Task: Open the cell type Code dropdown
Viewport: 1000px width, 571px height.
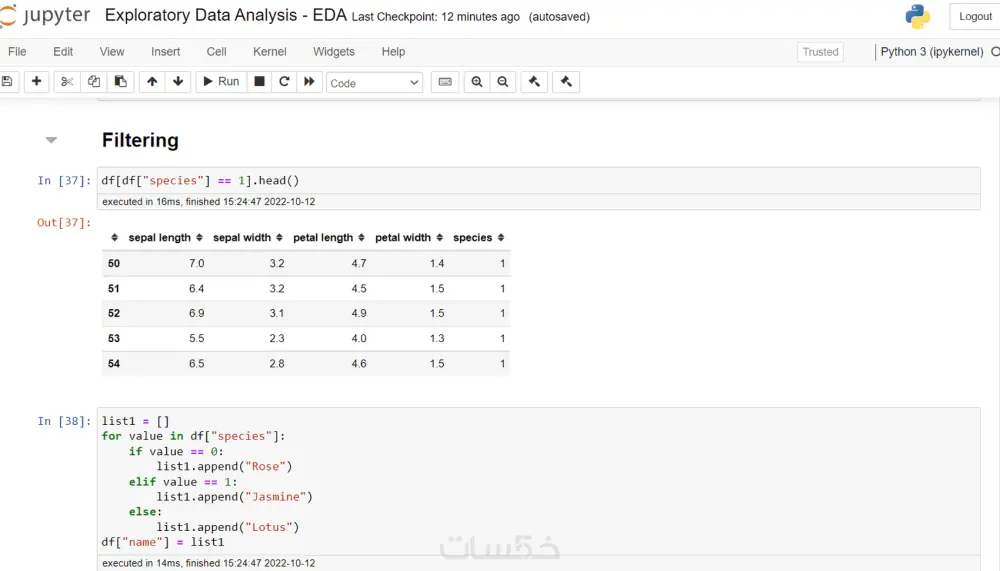Action: pyautogui.click(x=375, y=83)
